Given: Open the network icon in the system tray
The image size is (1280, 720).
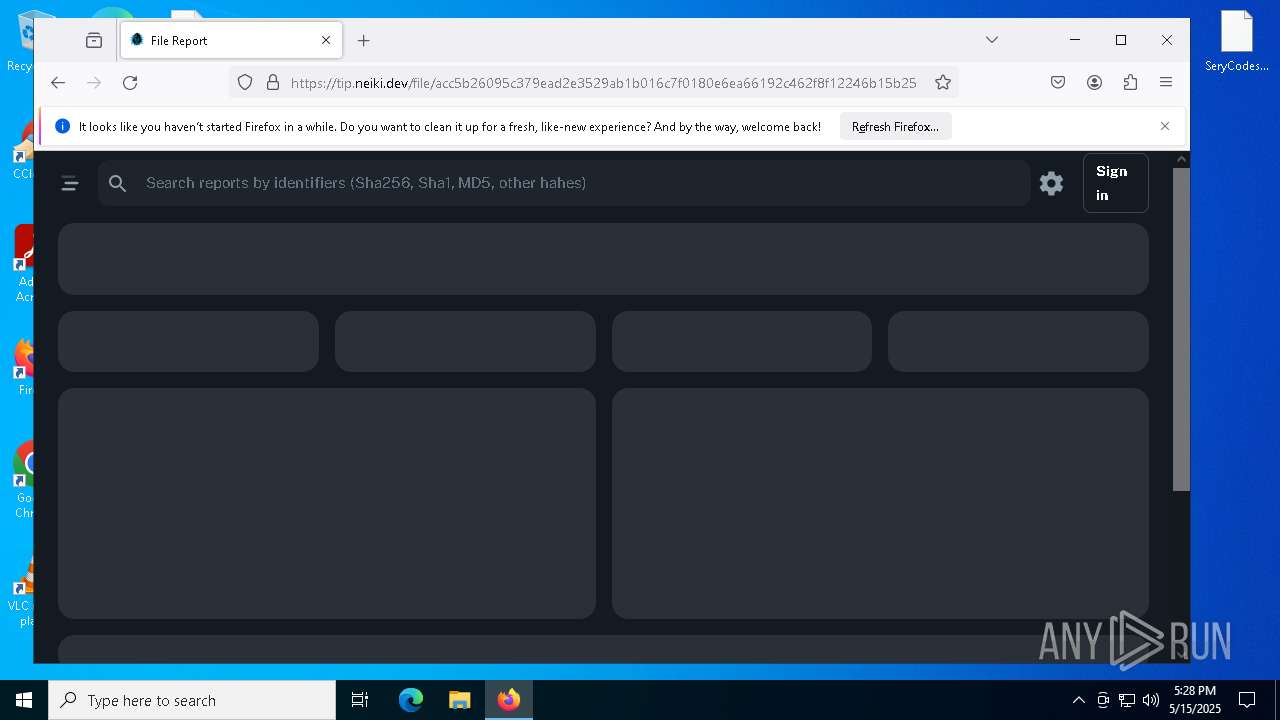Looking at the screenshot, I should click(1127, 700).
